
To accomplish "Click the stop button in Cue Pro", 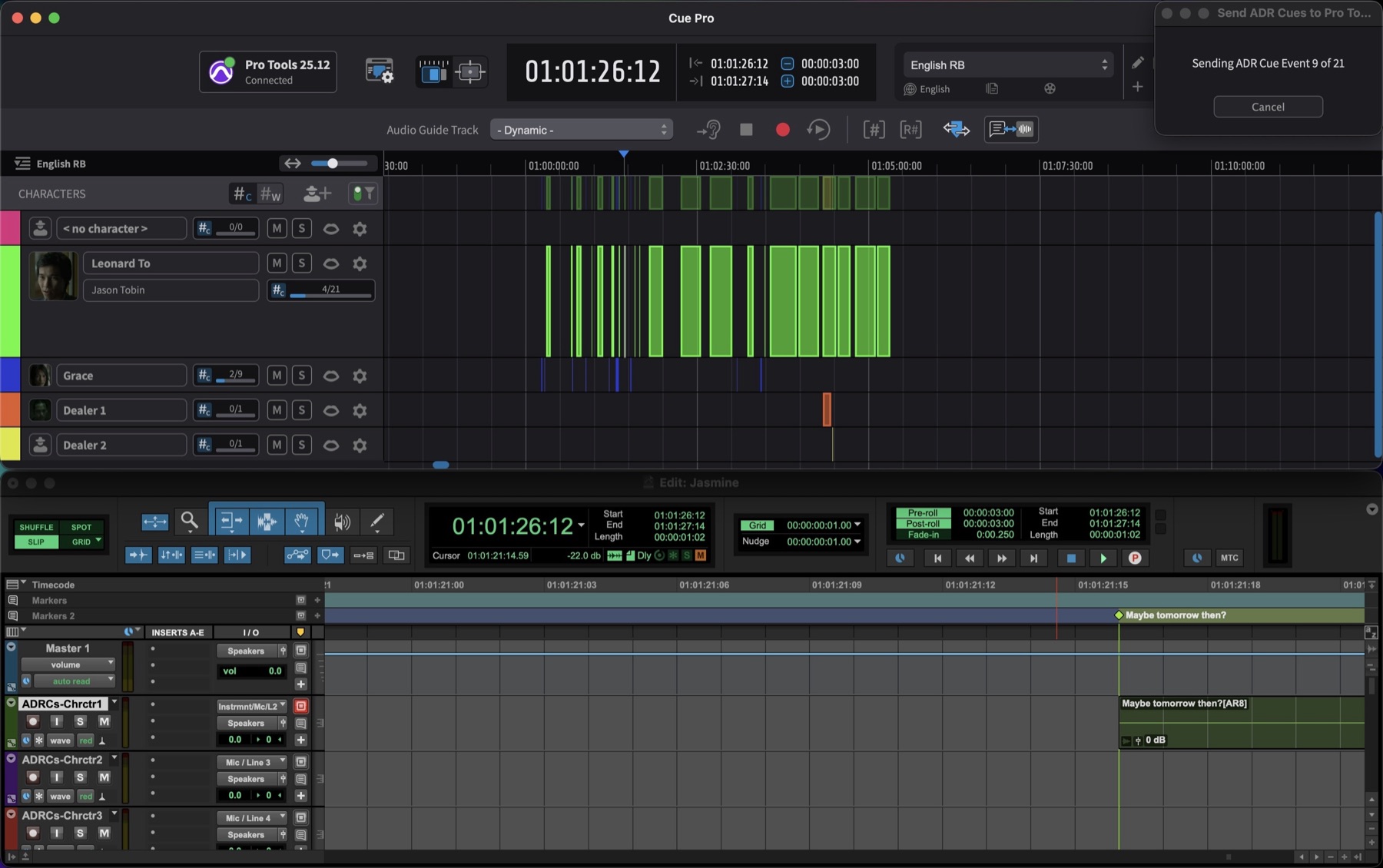I will click(746, 130).
